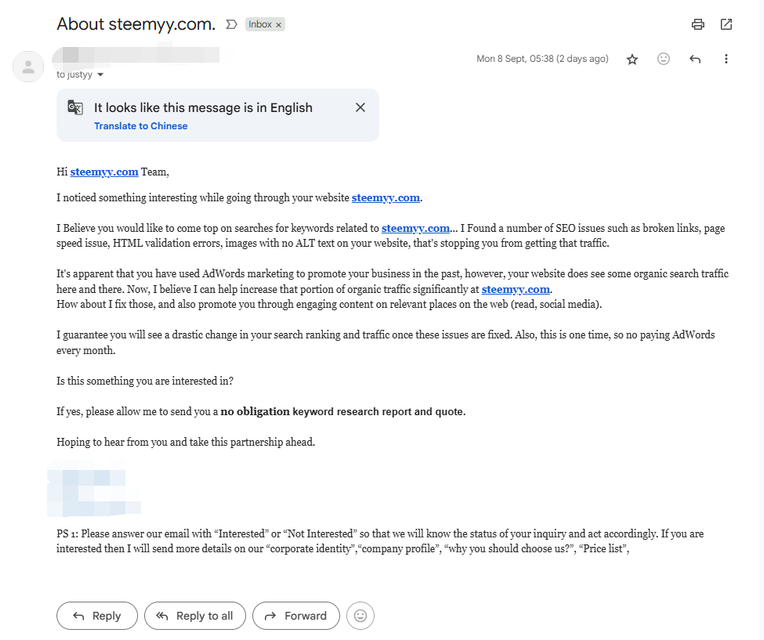Click the translate icon in the banner

coord(75,107)
